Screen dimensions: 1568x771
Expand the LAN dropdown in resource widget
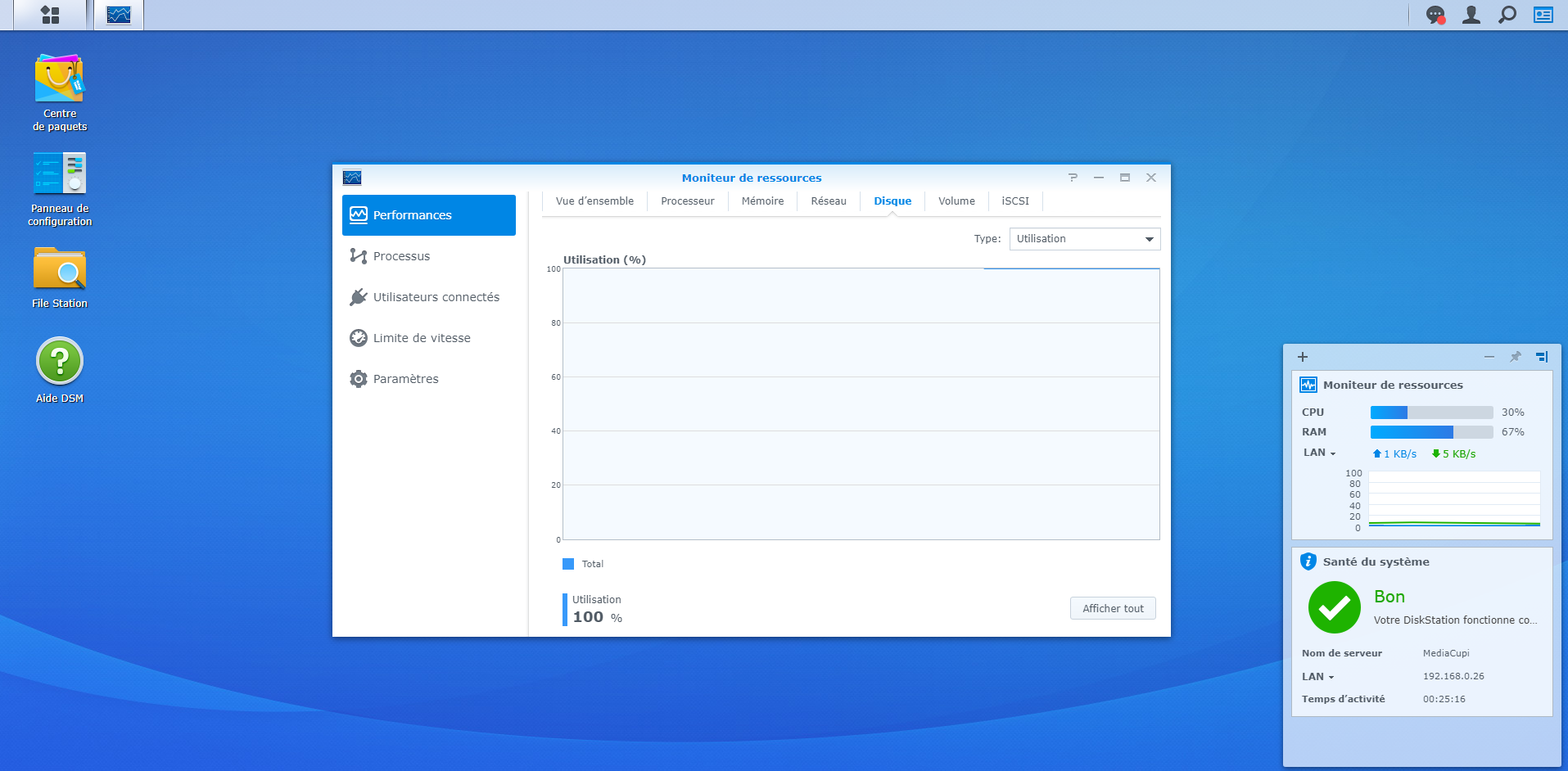[x=1319, y=453]
